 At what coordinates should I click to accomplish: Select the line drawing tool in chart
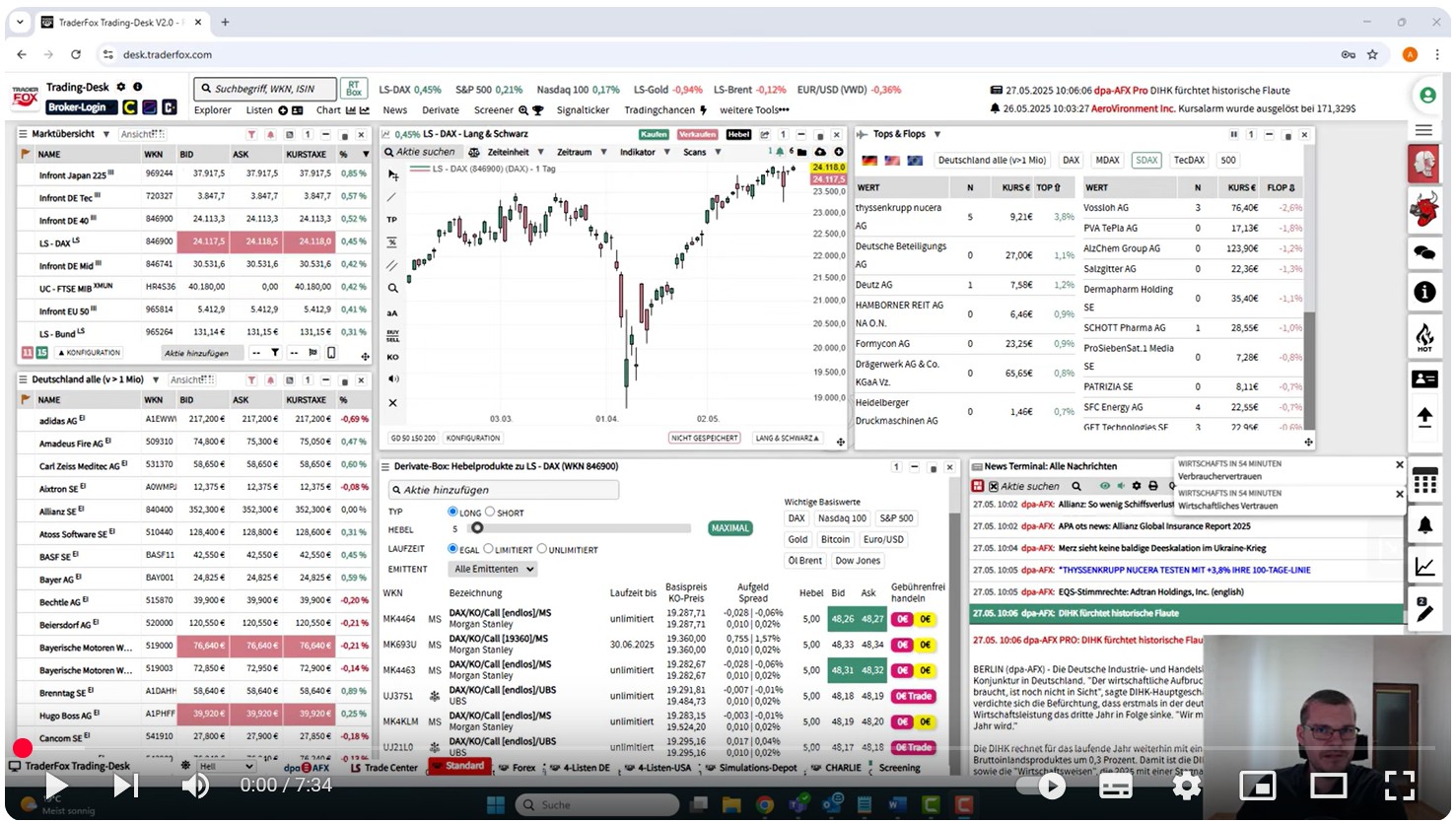[x=392, y=197]
